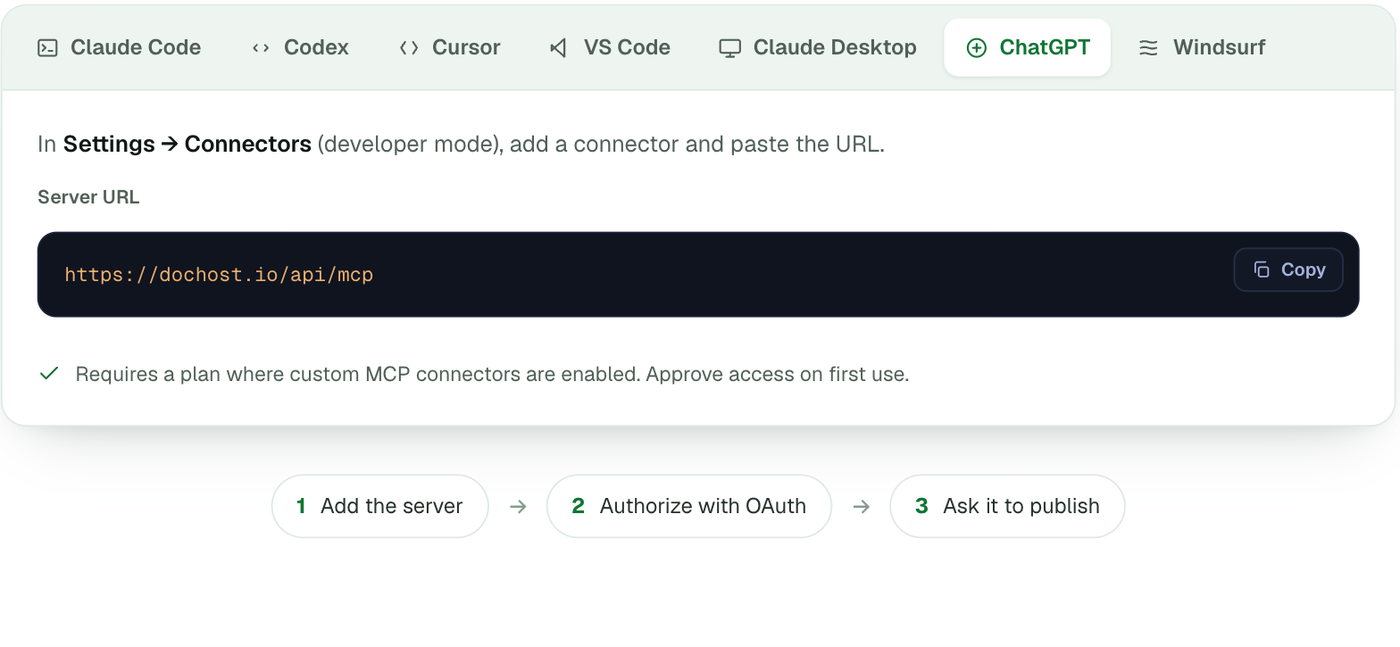The image size is (1400, 647).
Task: Click the code brackets icon beside Cursor
Action: coord(408,48)
